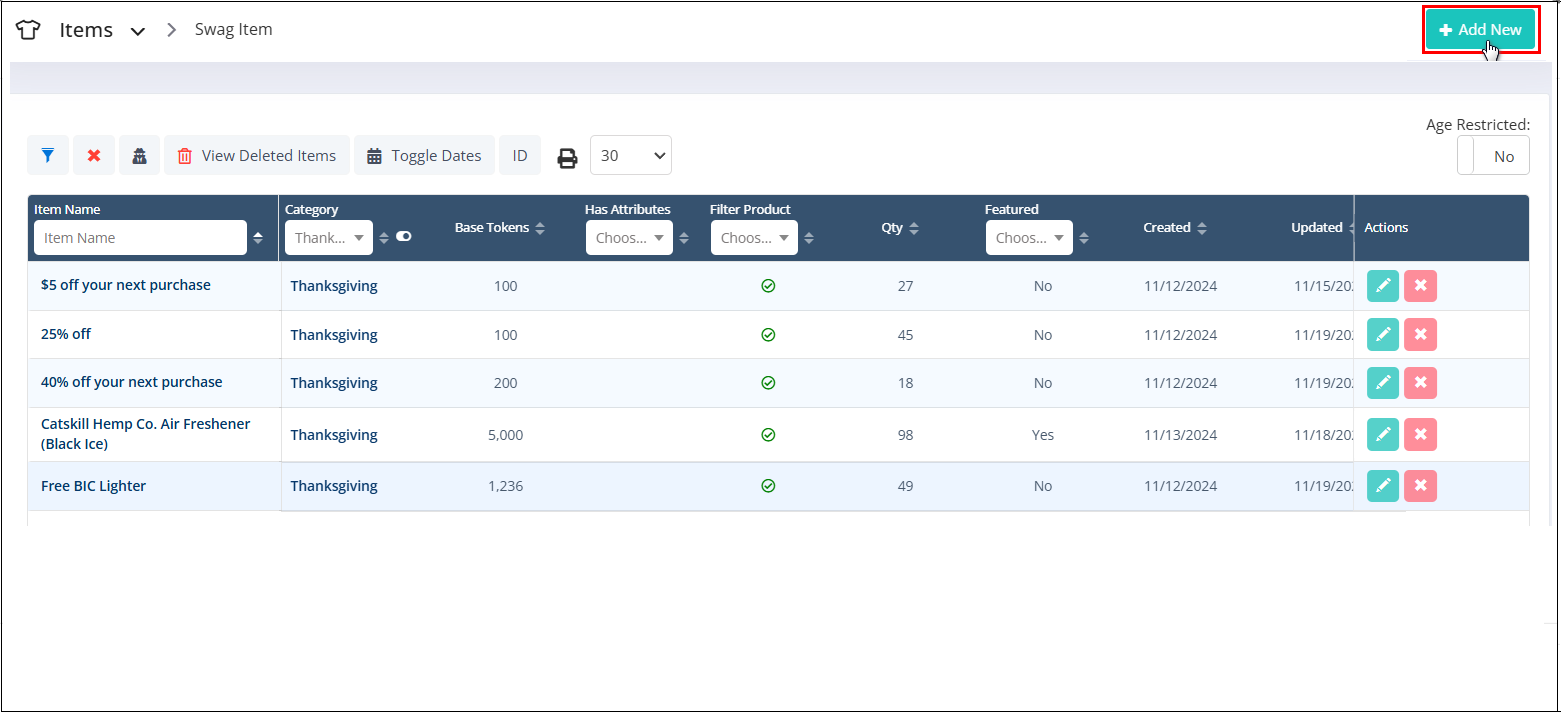This screenshot has width=1561, height=717.
Task: Sort by the Category column arrows
Action: click(384, 238)
